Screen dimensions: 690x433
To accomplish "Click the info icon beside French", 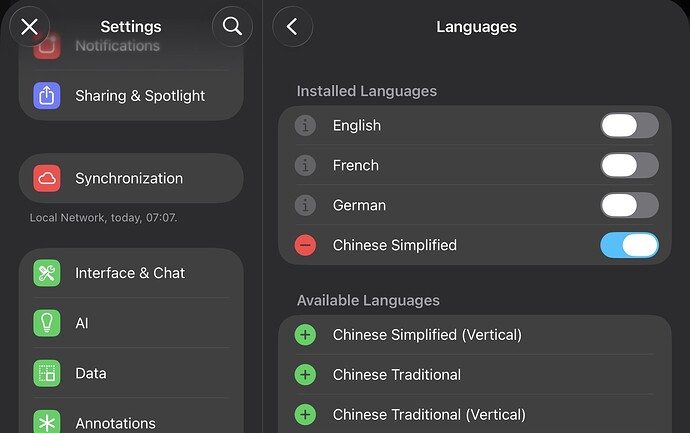I will point(306,166).
